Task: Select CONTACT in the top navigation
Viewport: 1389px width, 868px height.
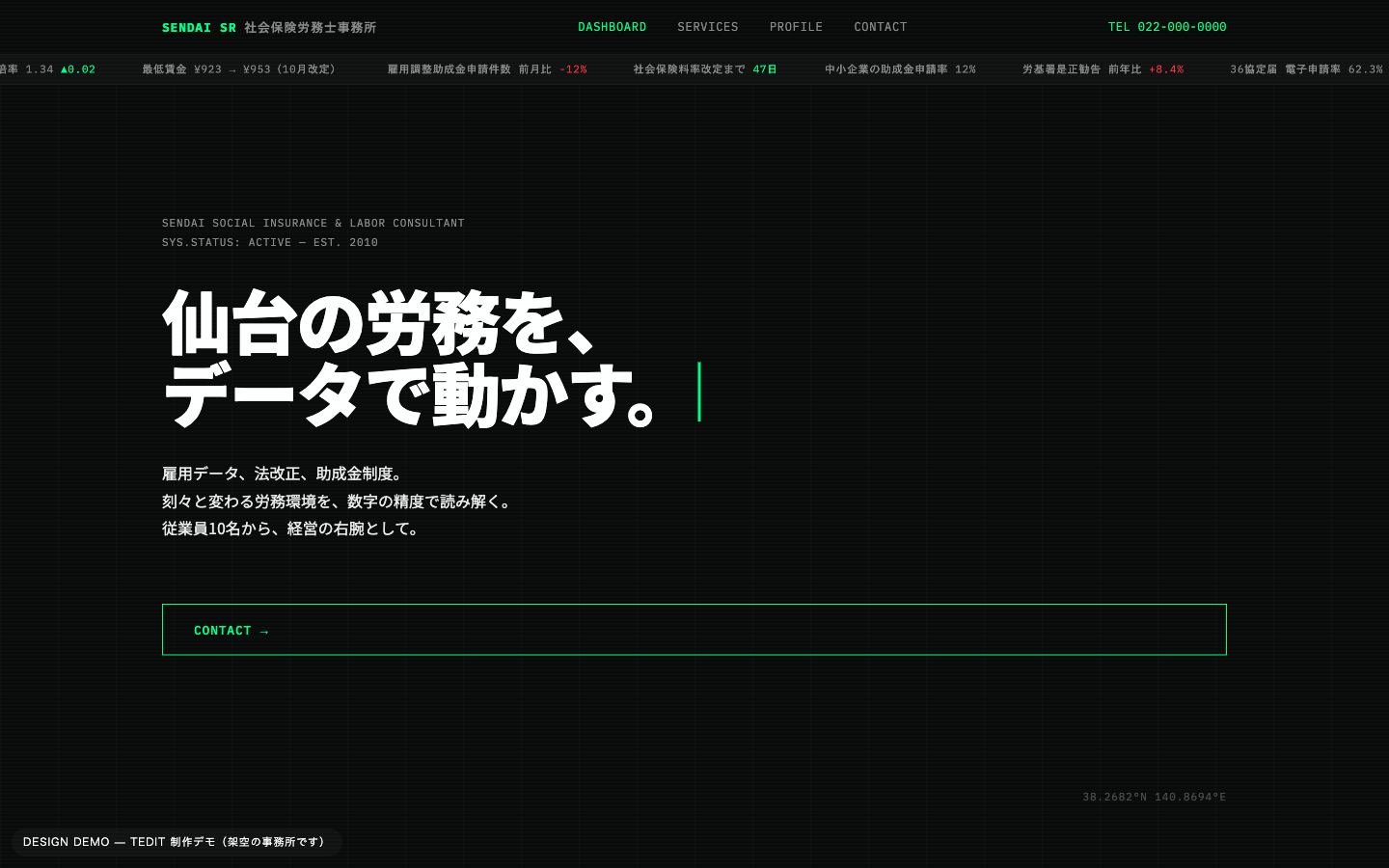Action: [881, 27]
